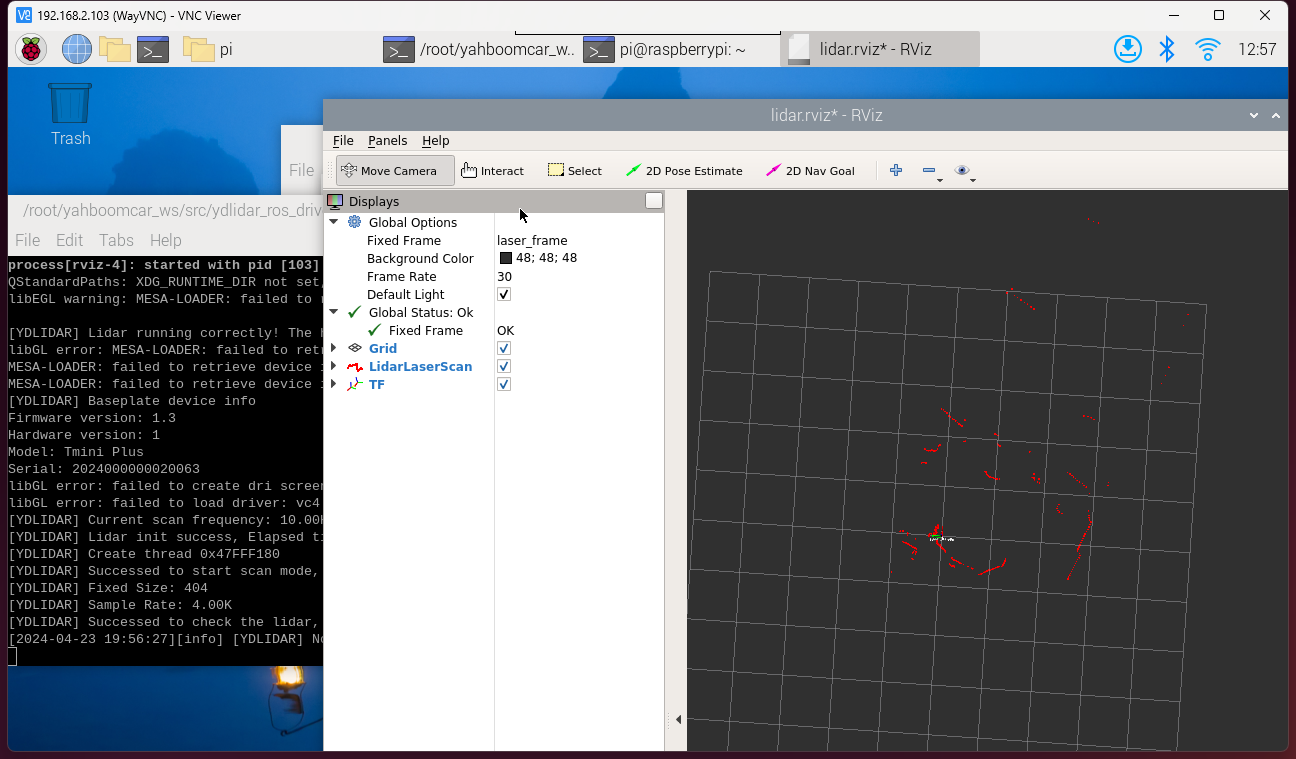Click the VNC Viewer title bar app icon
The width and height of the screenshot is (1296, 759).
24,16
